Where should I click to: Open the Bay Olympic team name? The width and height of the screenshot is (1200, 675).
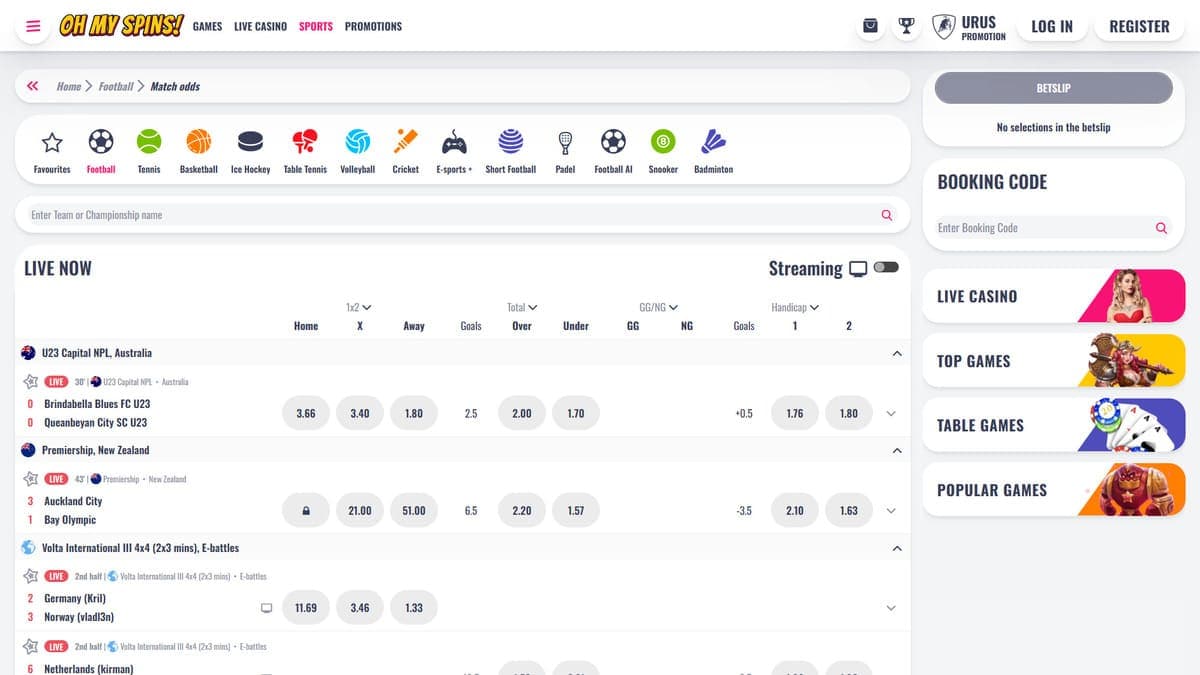(x=70, y=520)
